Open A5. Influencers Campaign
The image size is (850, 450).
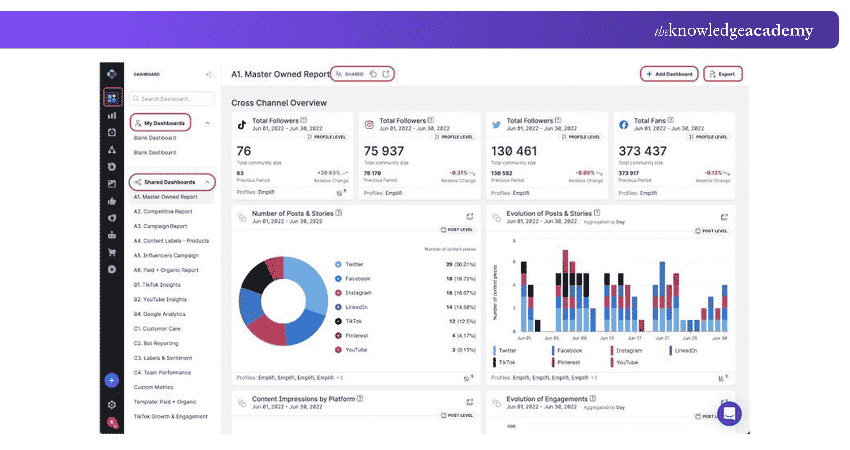click(x=166, y=255)
